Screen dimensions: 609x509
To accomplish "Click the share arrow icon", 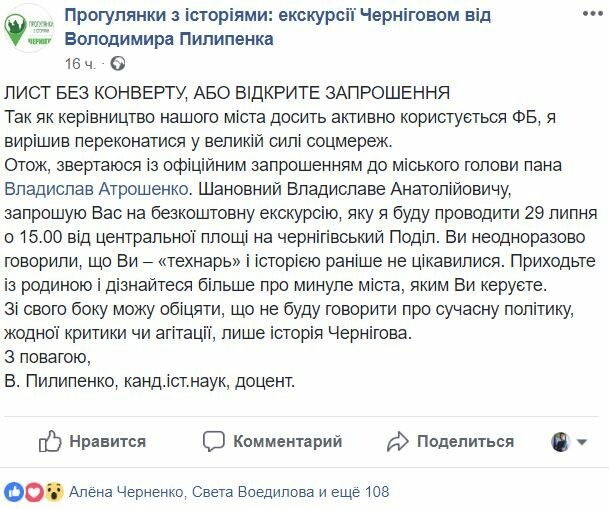I will (x=399, y=441).
